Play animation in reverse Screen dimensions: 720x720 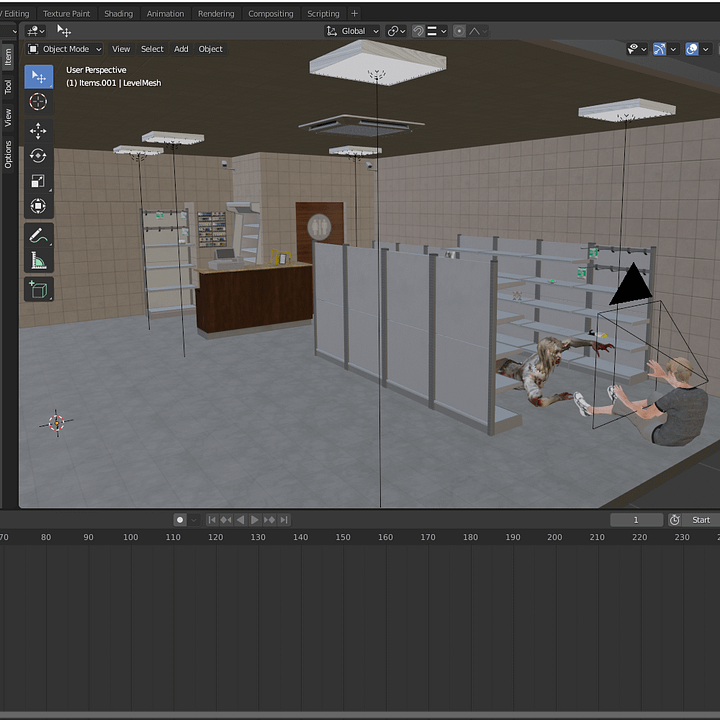[240, 520]
